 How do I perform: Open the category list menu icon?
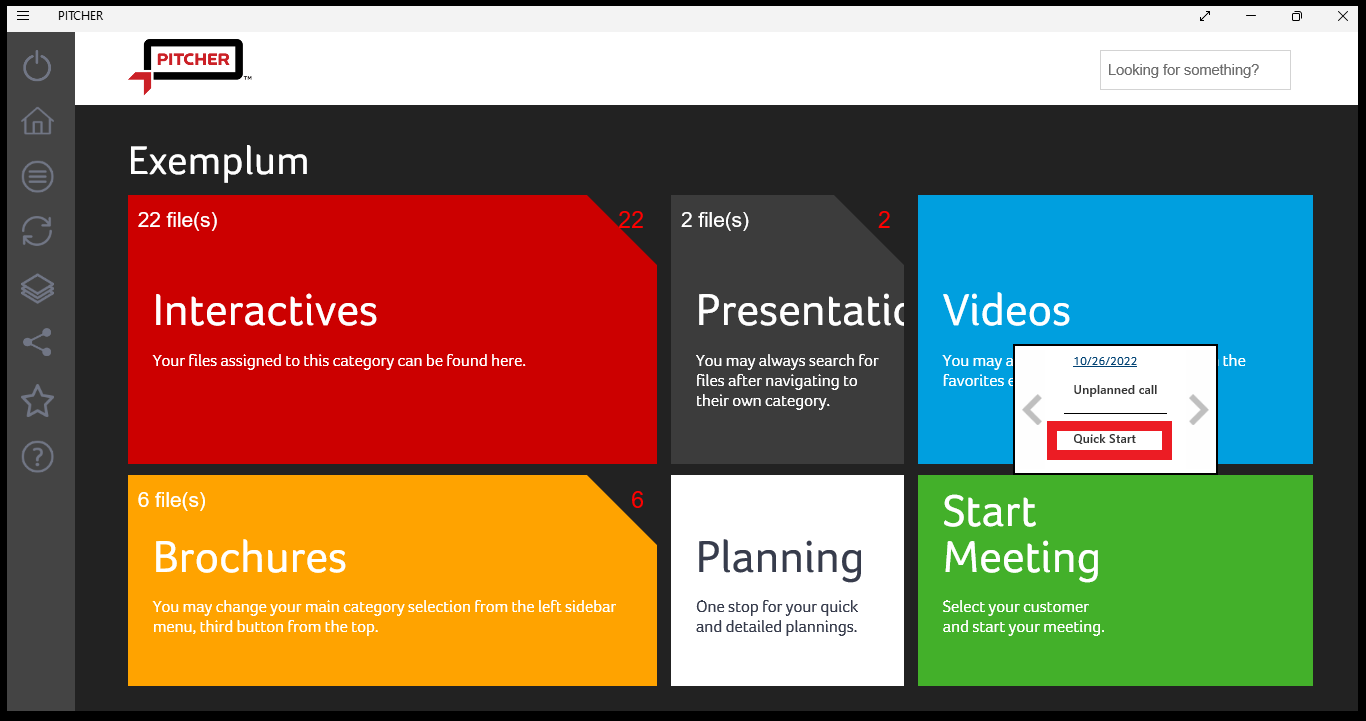click(37, 177)
